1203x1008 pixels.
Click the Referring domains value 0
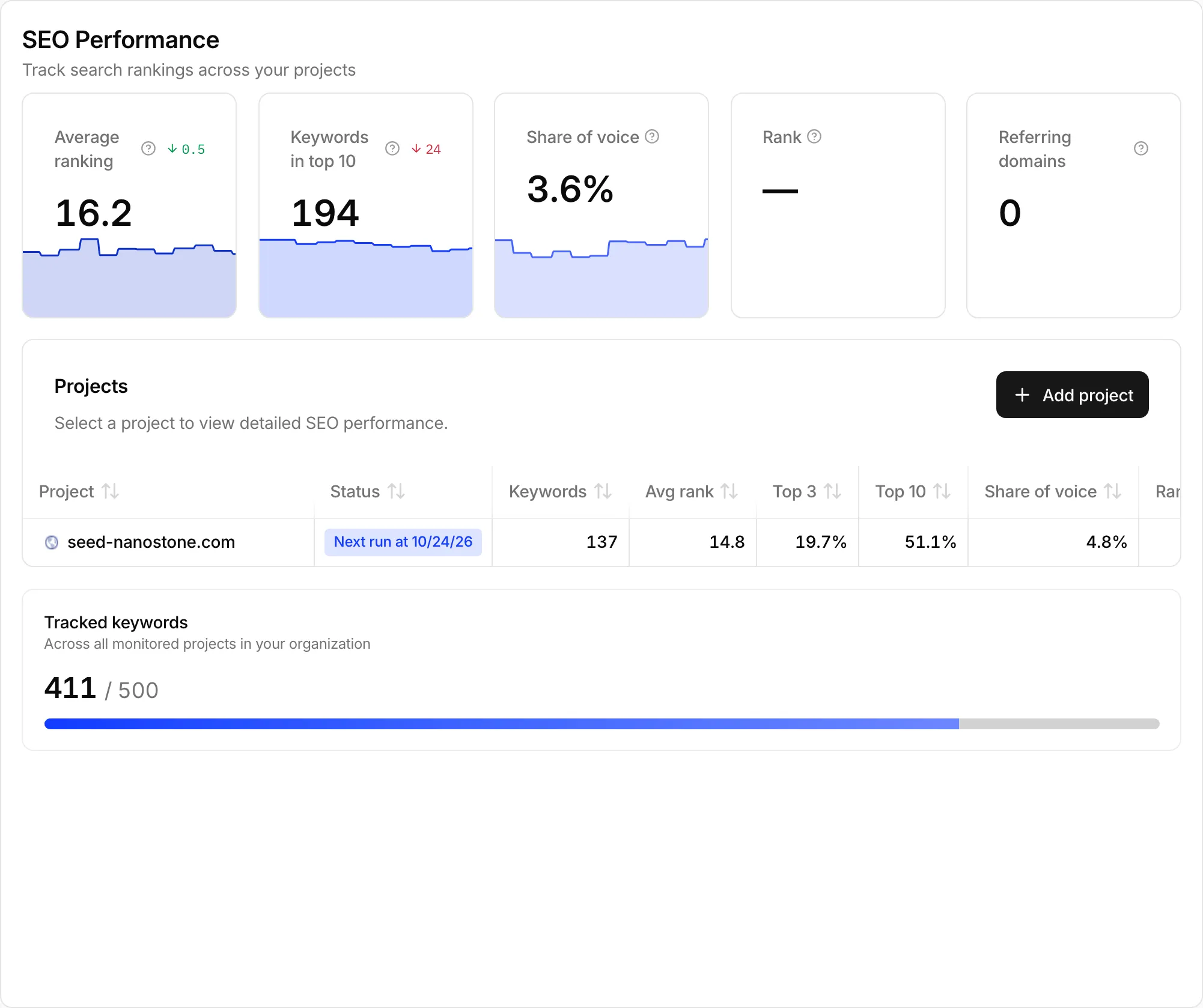(x=1010, y=213)
